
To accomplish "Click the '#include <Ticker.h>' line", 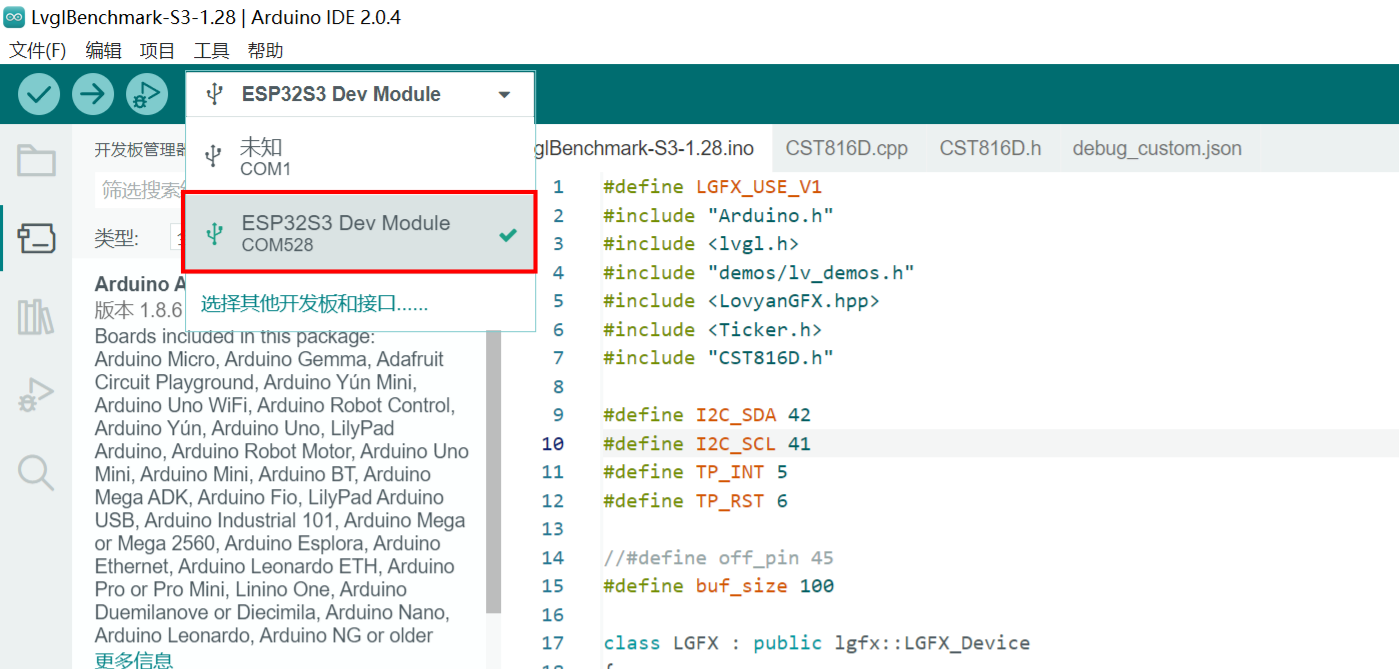I will (712, 329).
